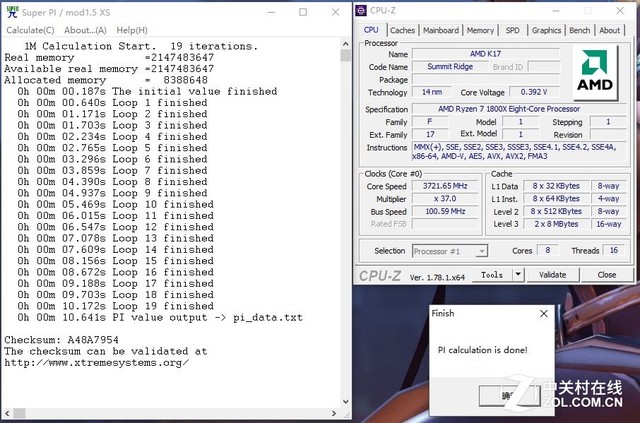Click the L1 Data value 8 x 32 KBytes
The height and width of the screenshot is (423, 640).
click(556, 186)
